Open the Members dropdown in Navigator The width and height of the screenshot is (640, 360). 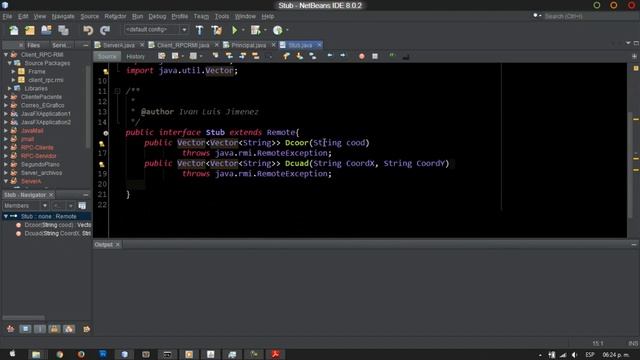[x=25, y=205]
